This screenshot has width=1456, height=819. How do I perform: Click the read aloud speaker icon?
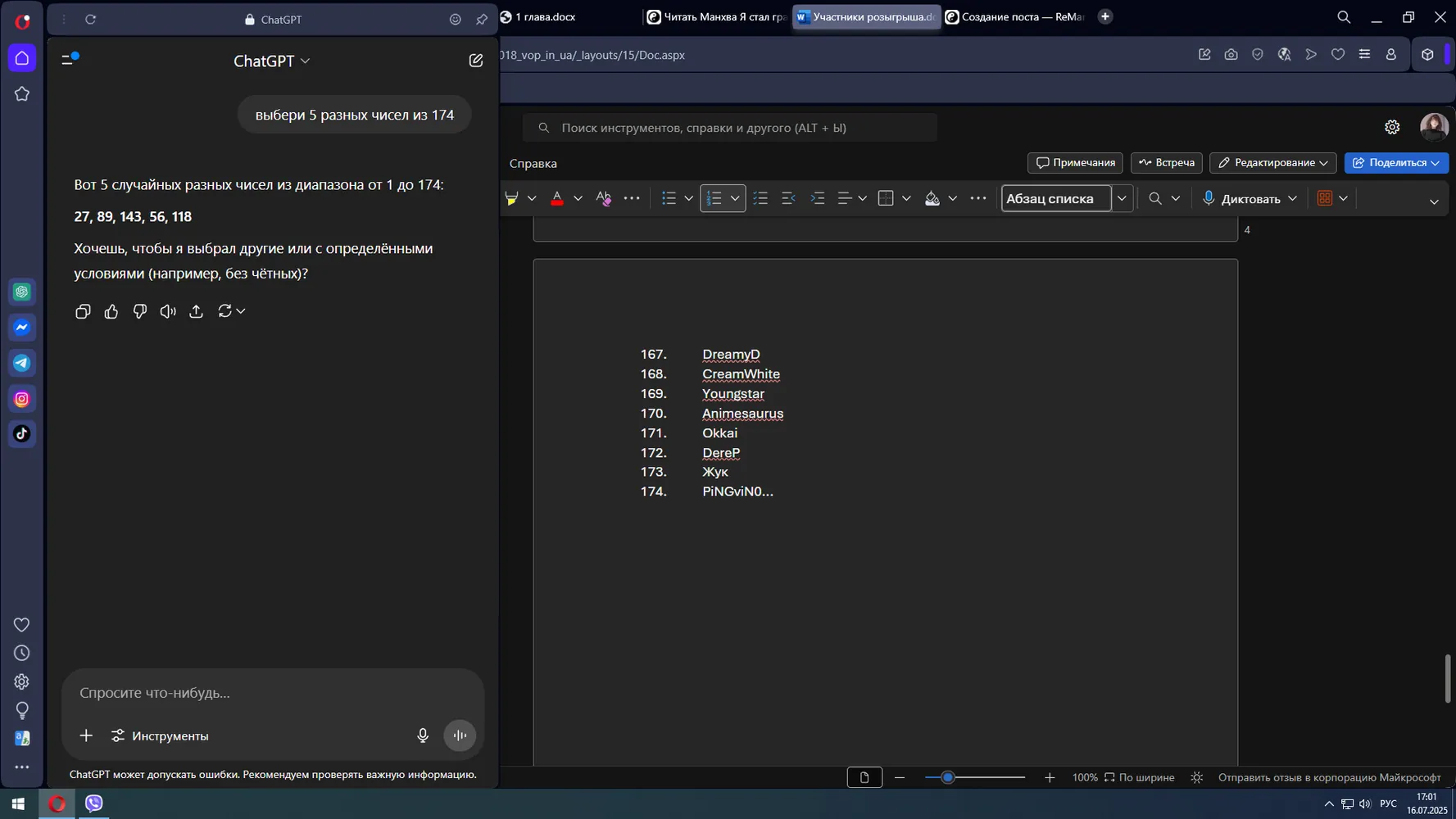(168, 311)
